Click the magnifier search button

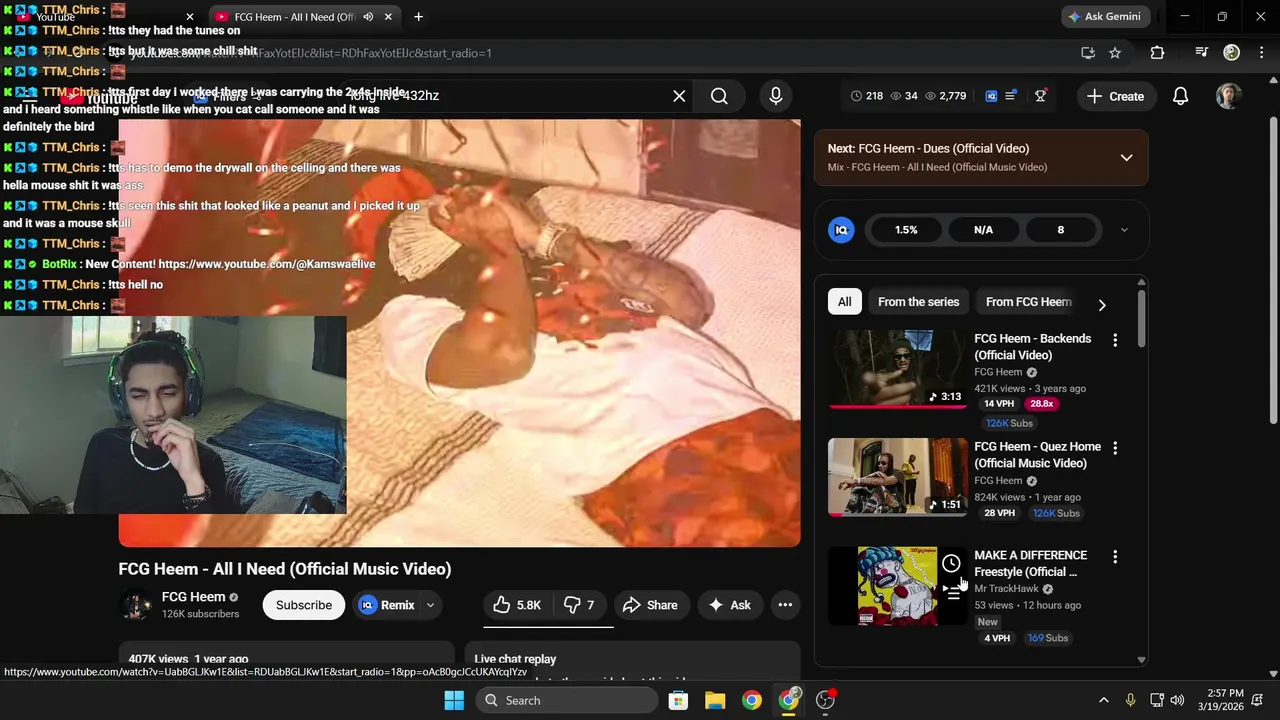tap(719, 96)
